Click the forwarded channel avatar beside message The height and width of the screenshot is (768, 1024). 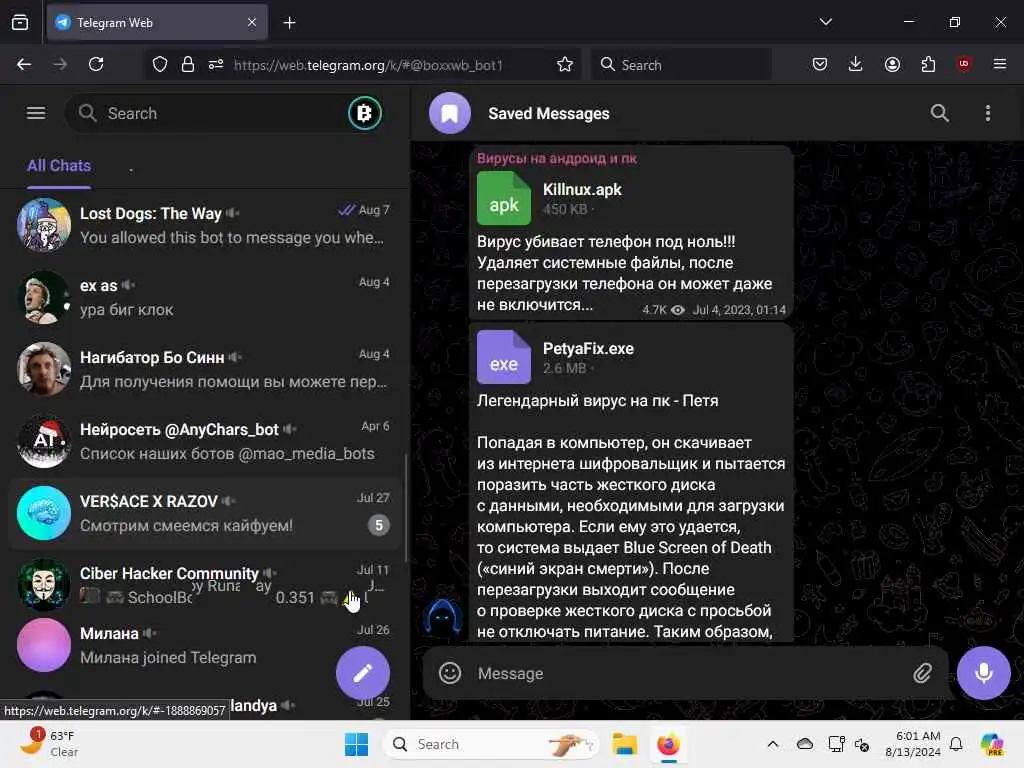443,618
